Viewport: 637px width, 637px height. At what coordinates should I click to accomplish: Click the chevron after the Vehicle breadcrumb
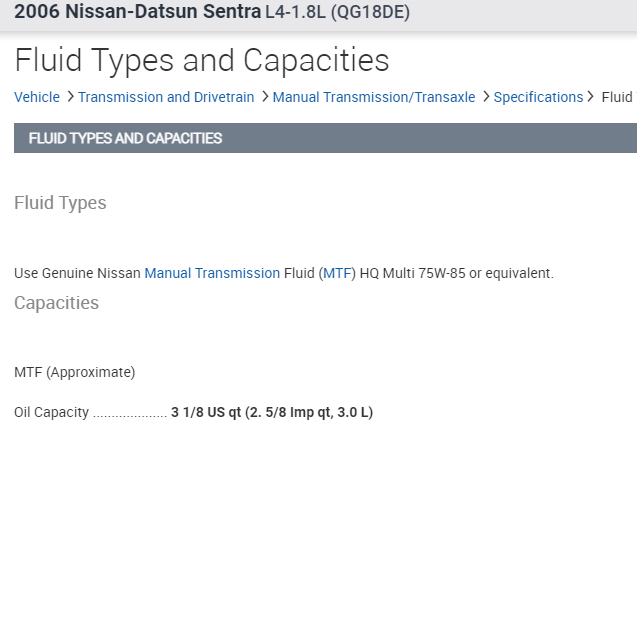tap(70, 97)
